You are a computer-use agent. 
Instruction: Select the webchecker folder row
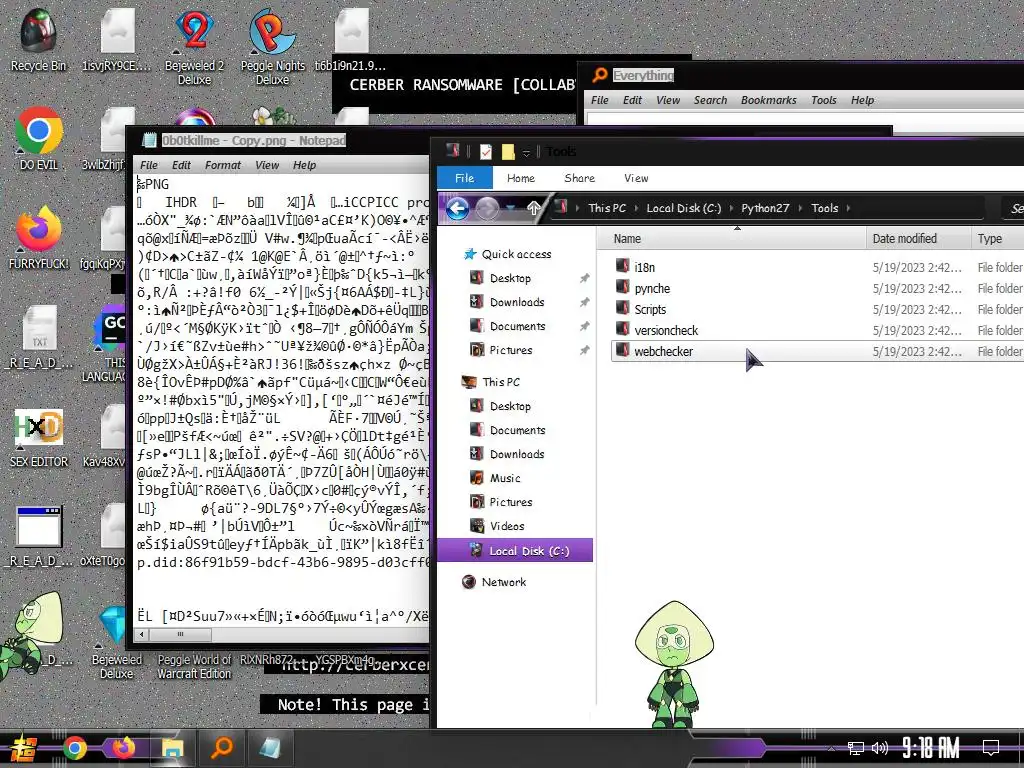[x=818, y=351]
